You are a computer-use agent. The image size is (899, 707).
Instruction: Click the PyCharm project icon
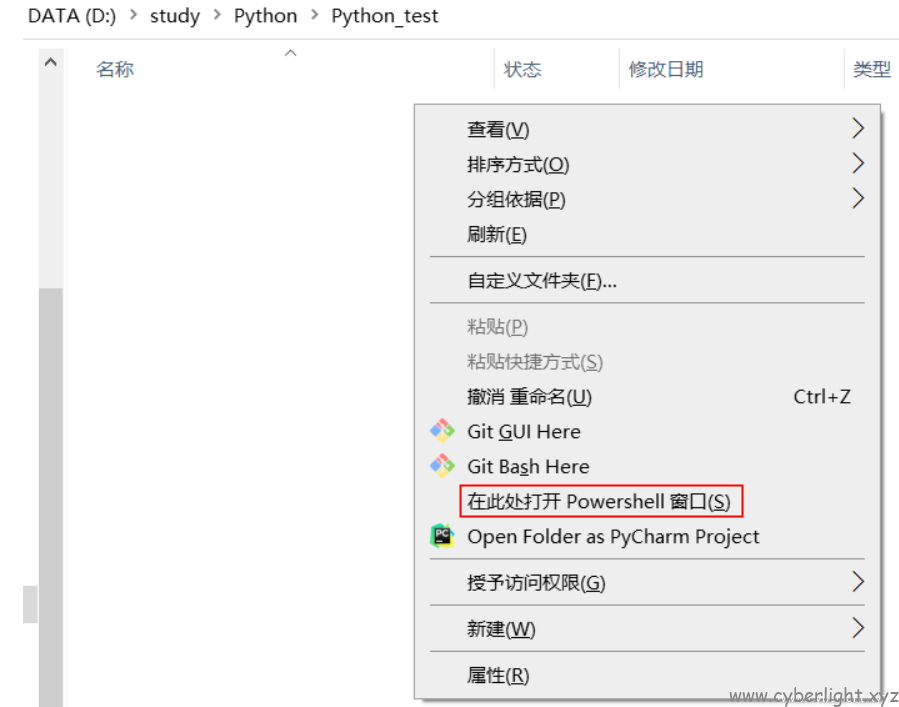(x=442, y=536)
